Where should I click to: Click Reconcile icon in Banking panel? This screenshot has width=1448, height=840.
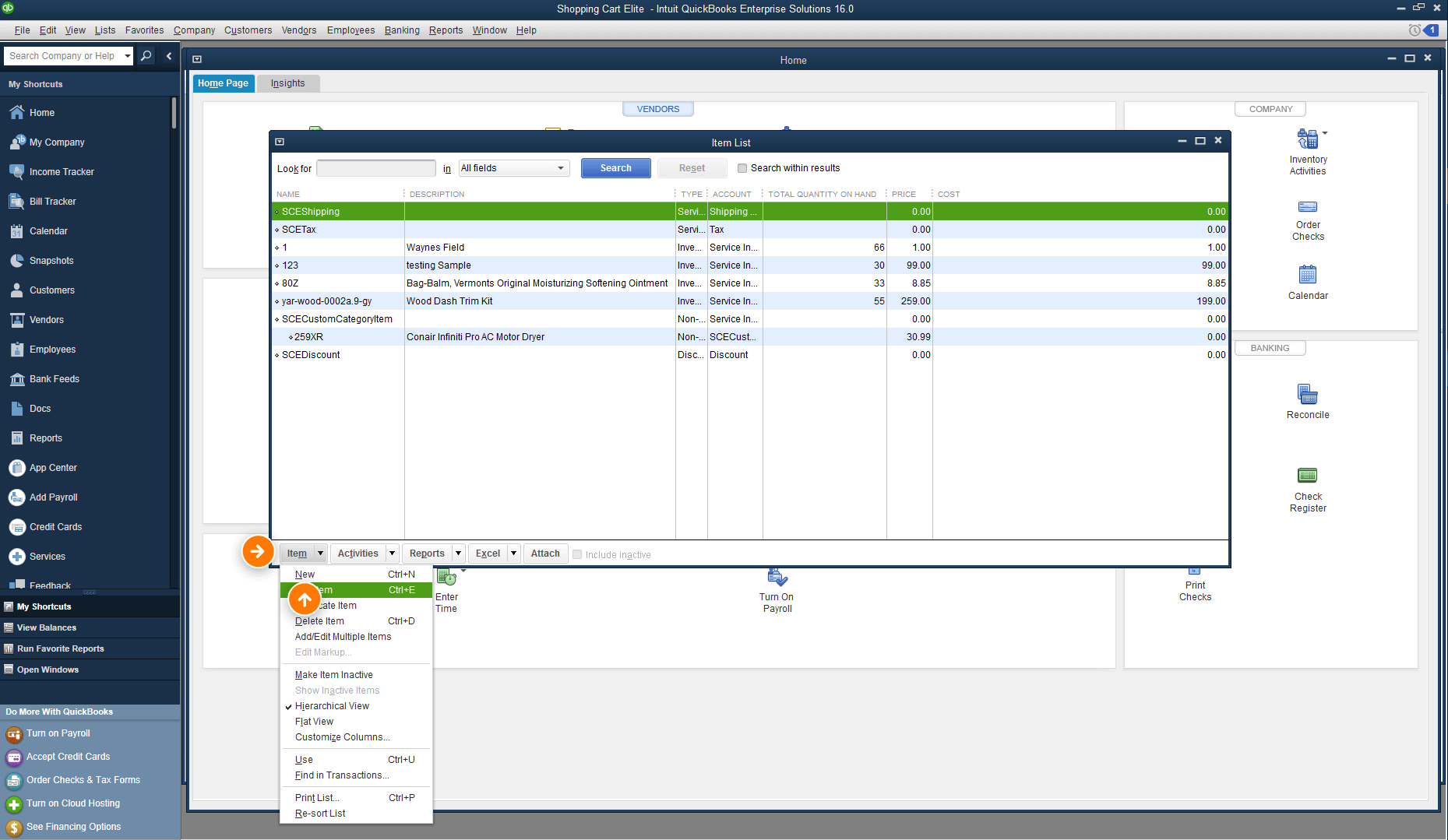(1308, 394)
